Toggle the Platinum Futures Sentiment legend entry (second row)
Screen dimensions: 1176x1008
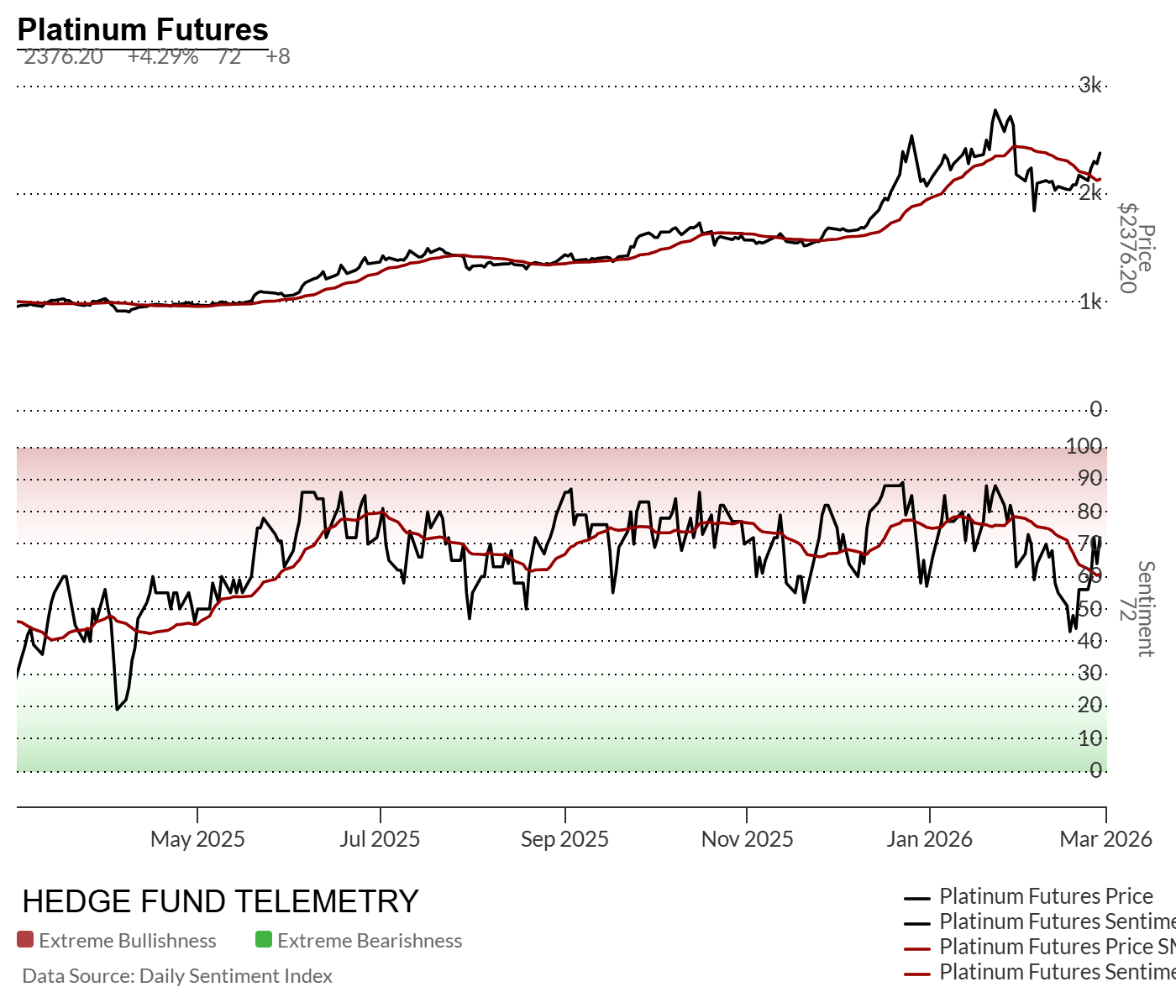(1056, 921)
